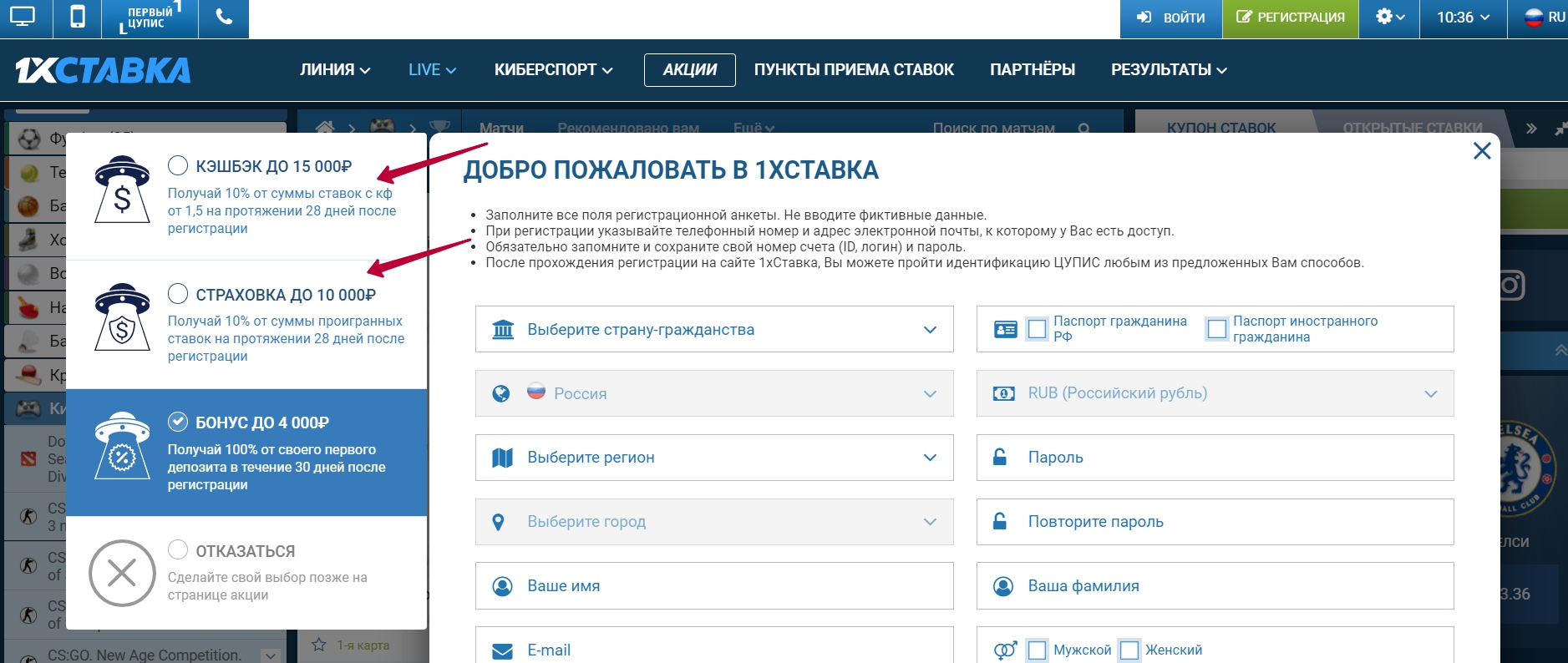This screenshot has width=1568, height=663.
Task: Check Женский gender checkbox
Action: tap(1129, 650)
